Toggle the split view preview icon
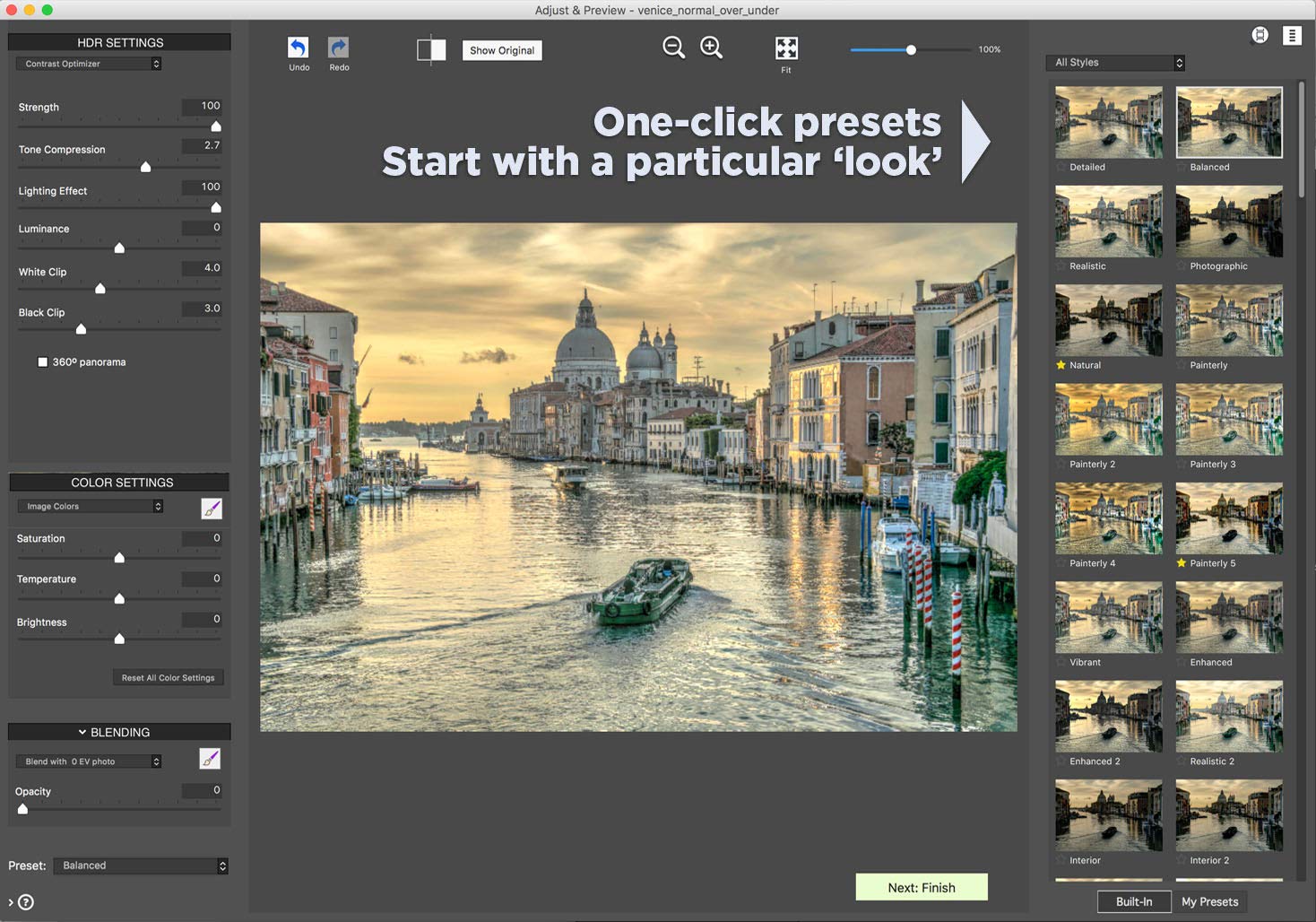1316x922 pixels. click(431, 50)
